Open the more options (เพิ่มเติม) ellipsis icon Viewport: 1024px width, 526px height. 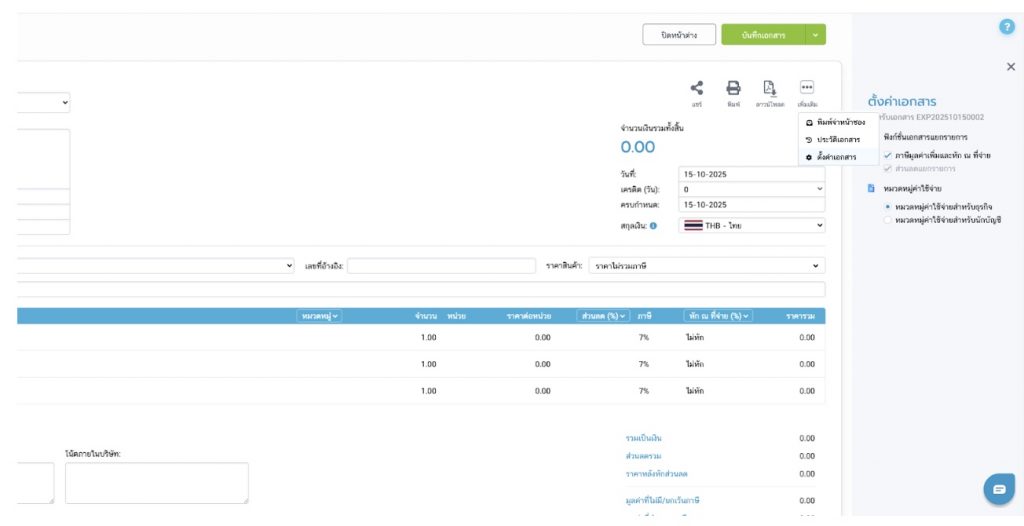click(807, 88)
